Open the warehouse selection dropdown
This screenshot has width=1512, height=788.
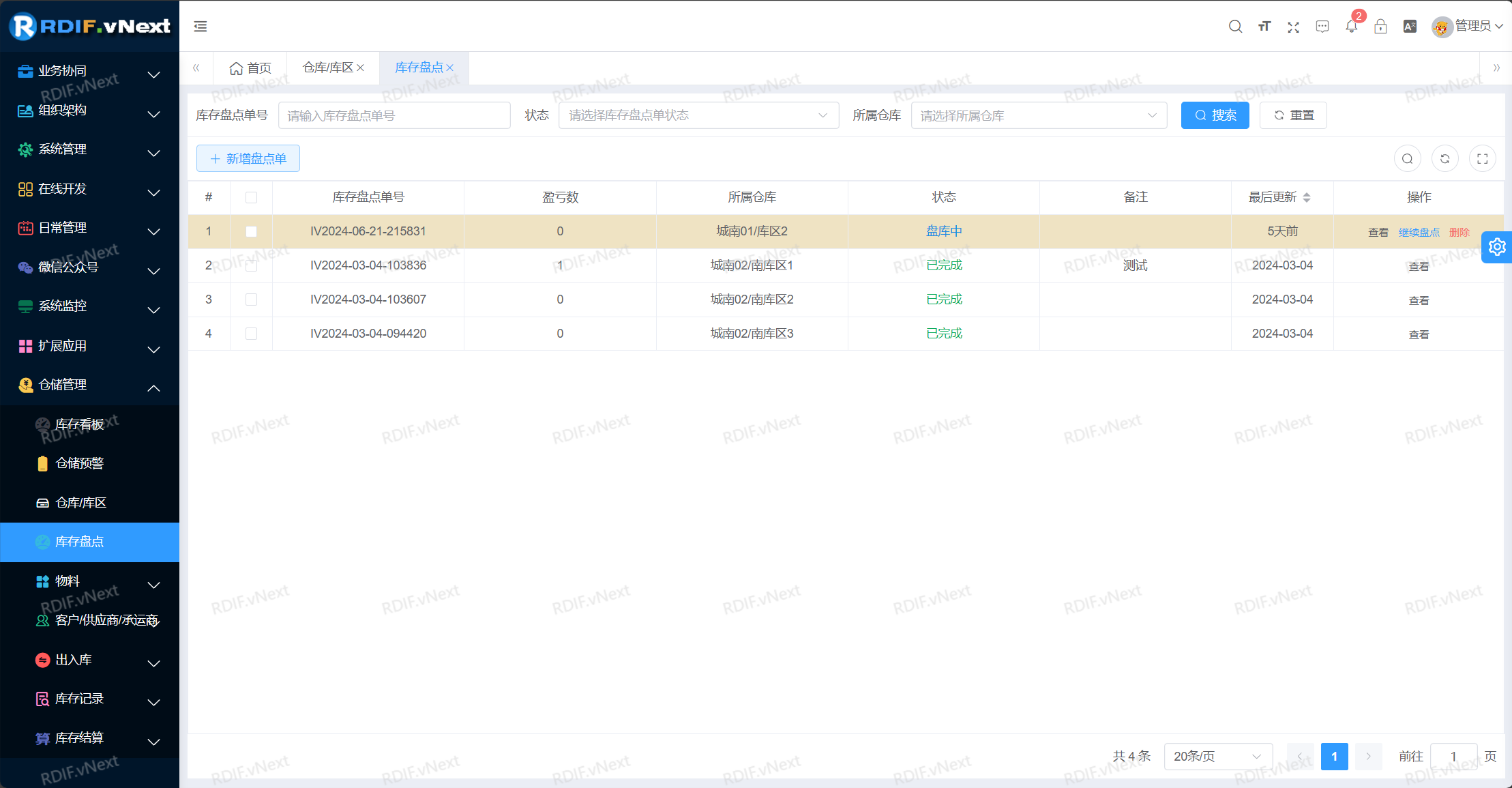click(1038, 115)
